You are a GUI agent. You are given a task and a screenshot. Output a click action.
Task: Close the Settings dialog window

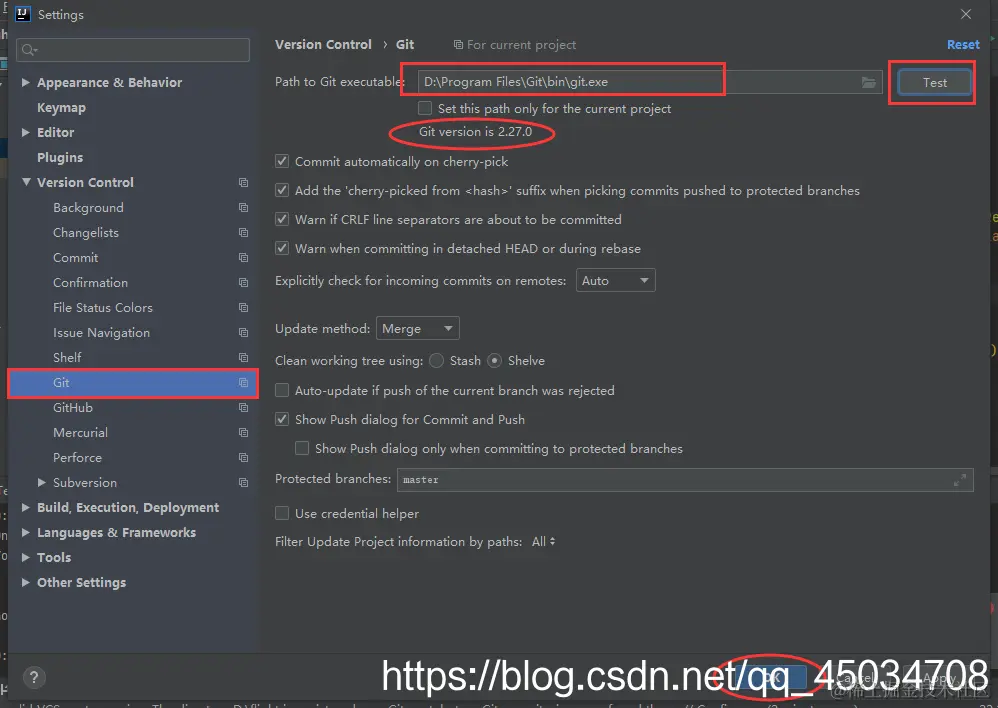point(966,14)
